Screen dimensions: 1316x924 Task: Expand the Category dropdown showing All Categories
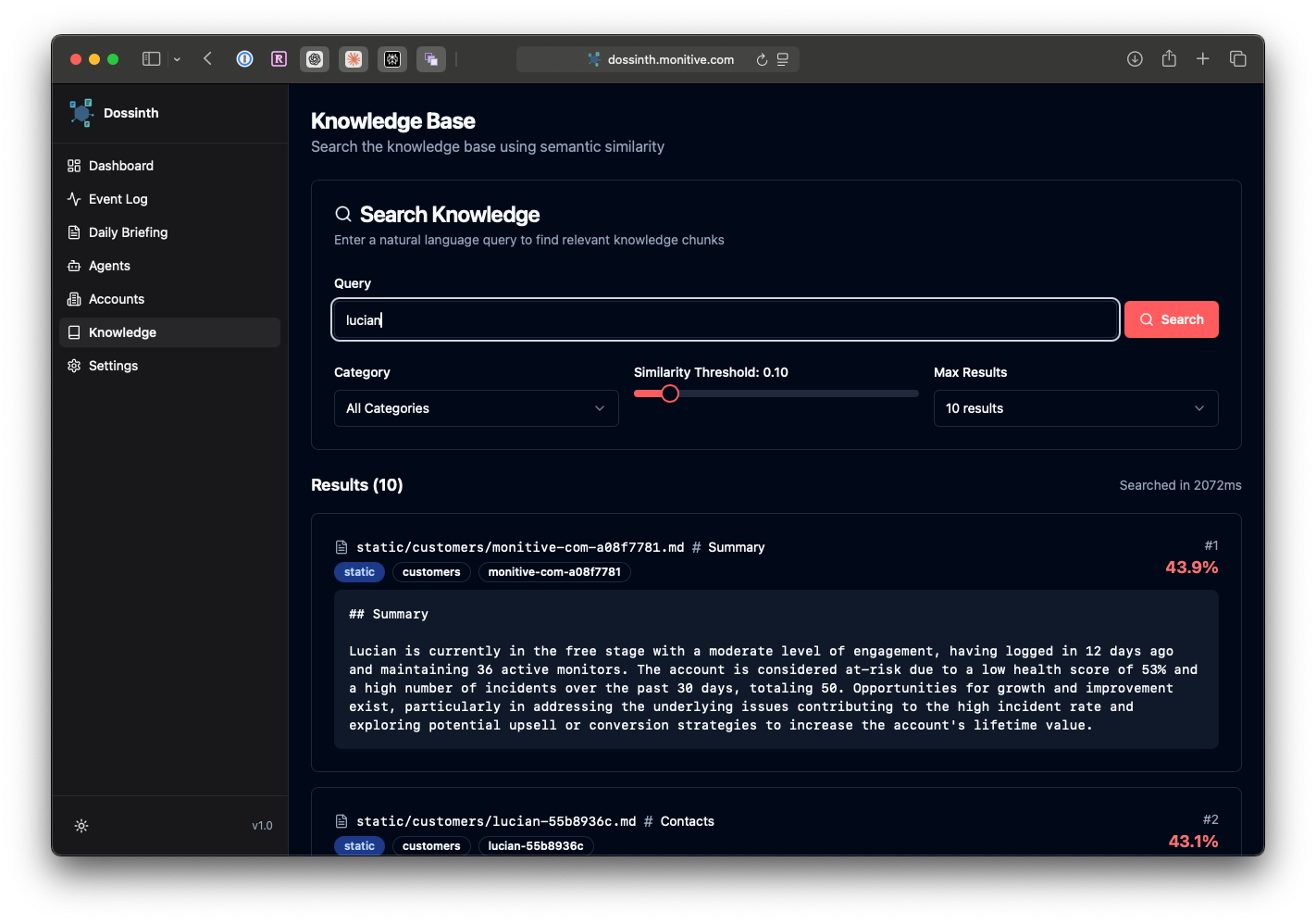pyautogui.click(x=476, y=408)
